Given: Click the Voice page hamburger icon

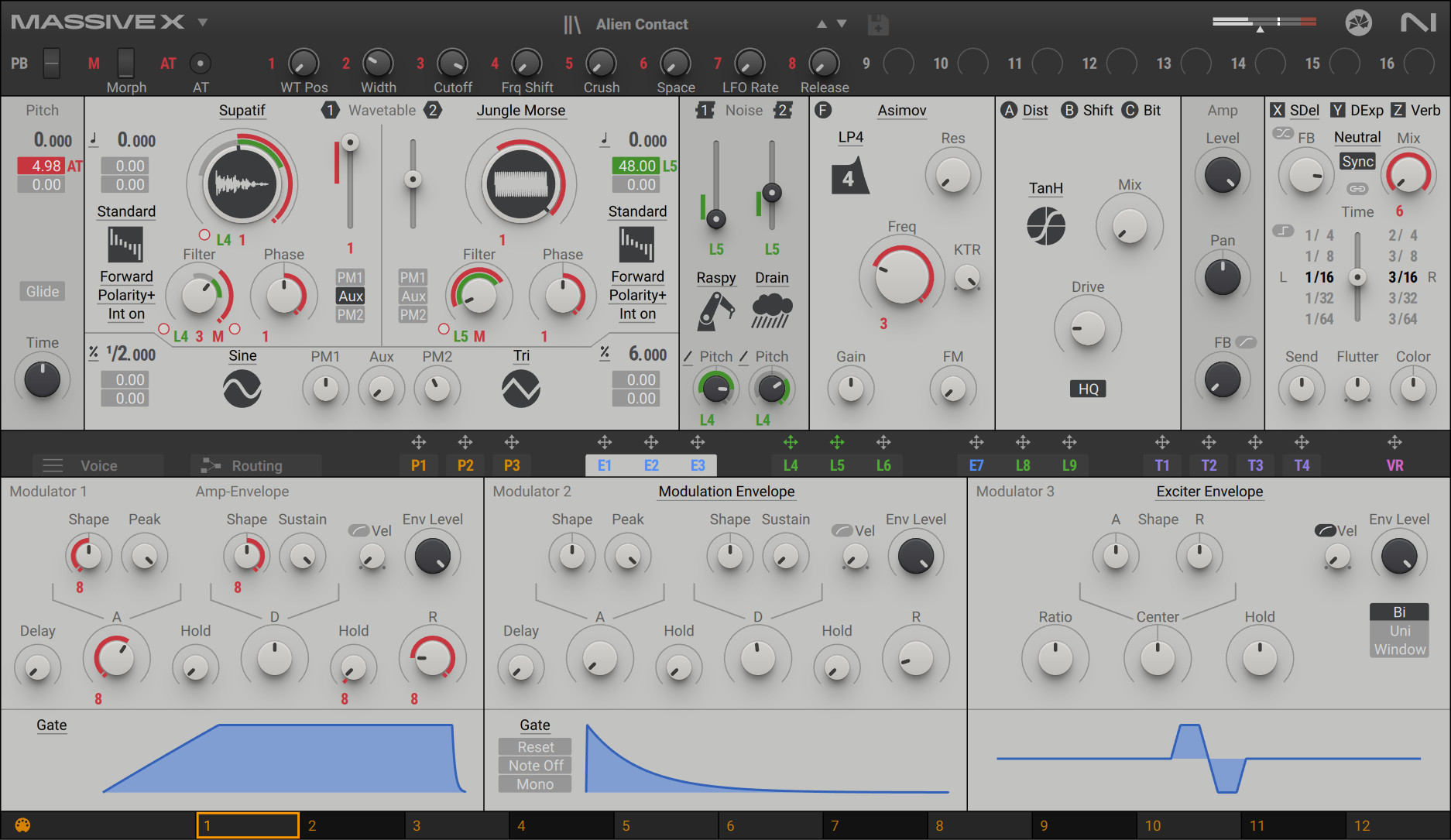Looking at the screenshot, I should click(53, 465).
